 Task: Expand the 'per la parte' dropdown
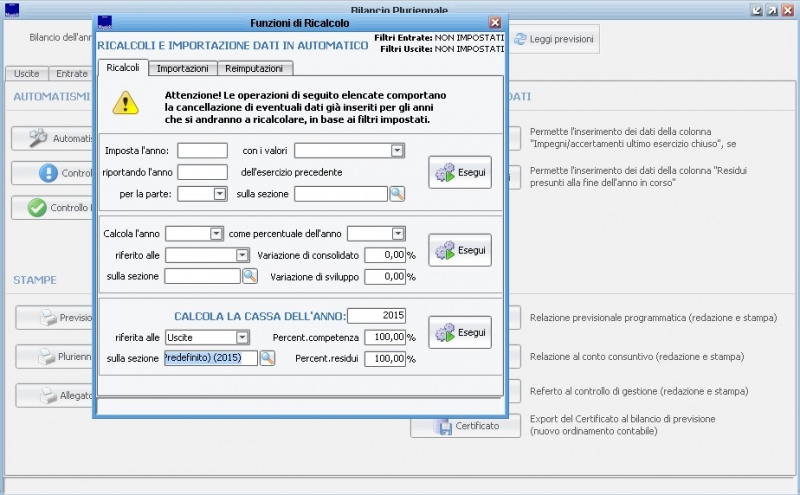(x=220, y=194)
